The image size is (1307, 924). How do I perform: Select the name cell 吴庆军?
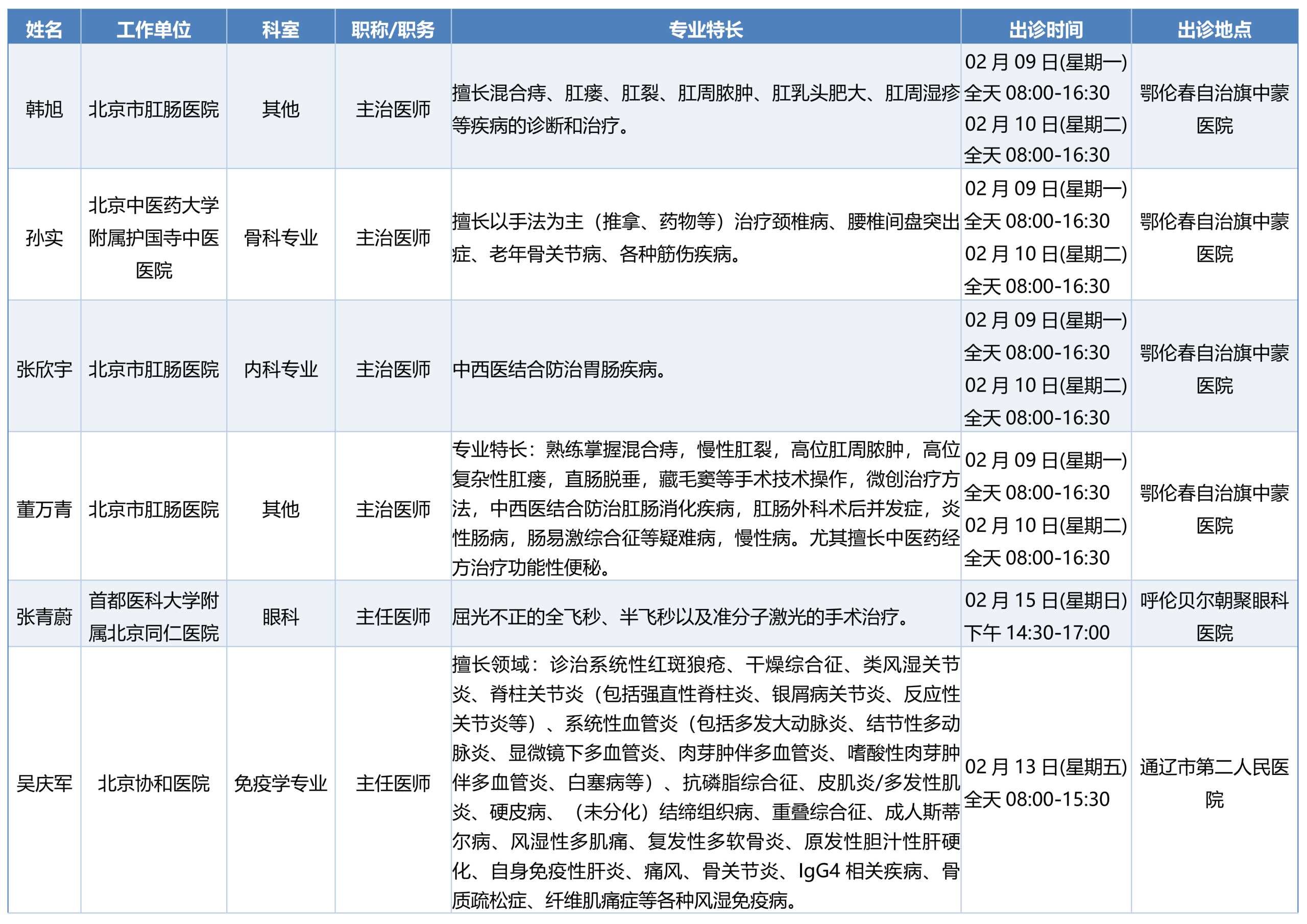(x=44, y=784)
